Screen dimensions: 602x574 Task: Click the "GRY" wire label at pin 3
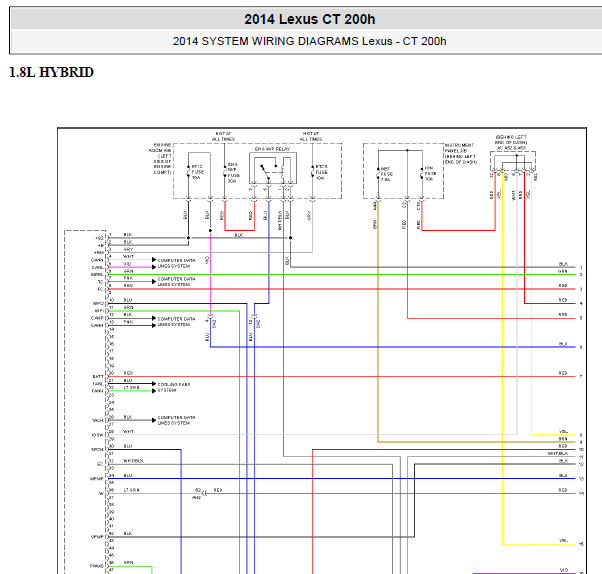[x=128, y=249]
